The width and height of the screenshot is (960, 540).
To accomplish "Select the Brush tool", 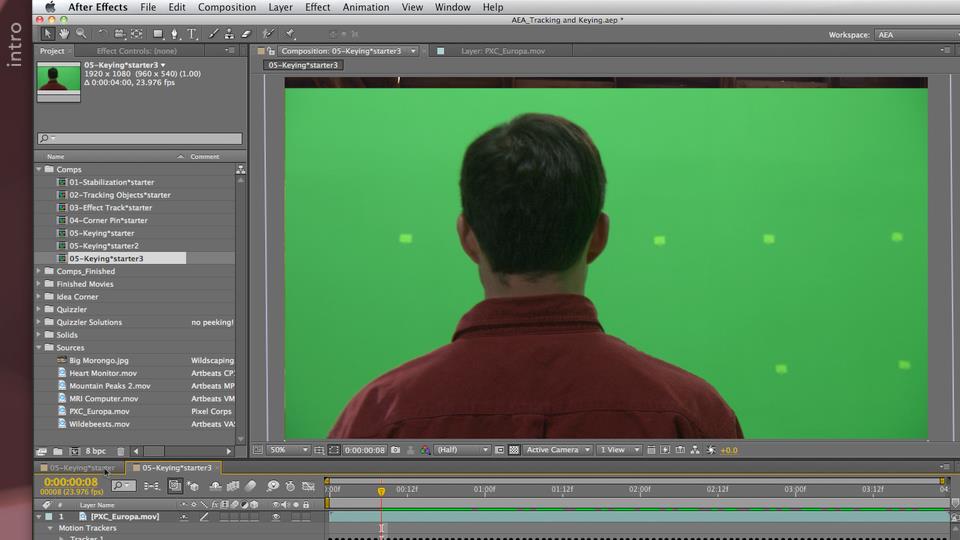I will click(x=212, y=34).
